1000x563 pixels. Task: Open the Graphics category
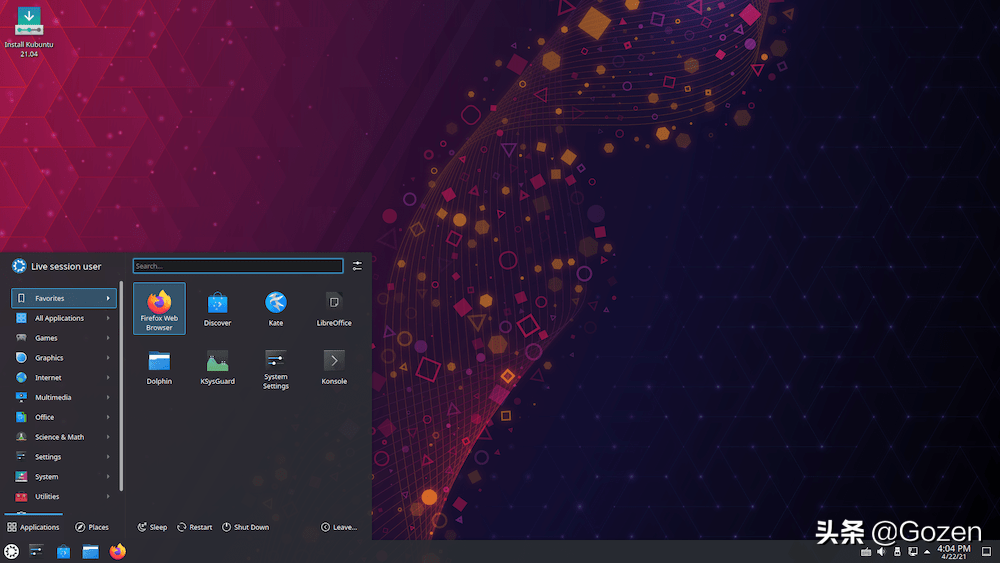[x=64, y=358]
